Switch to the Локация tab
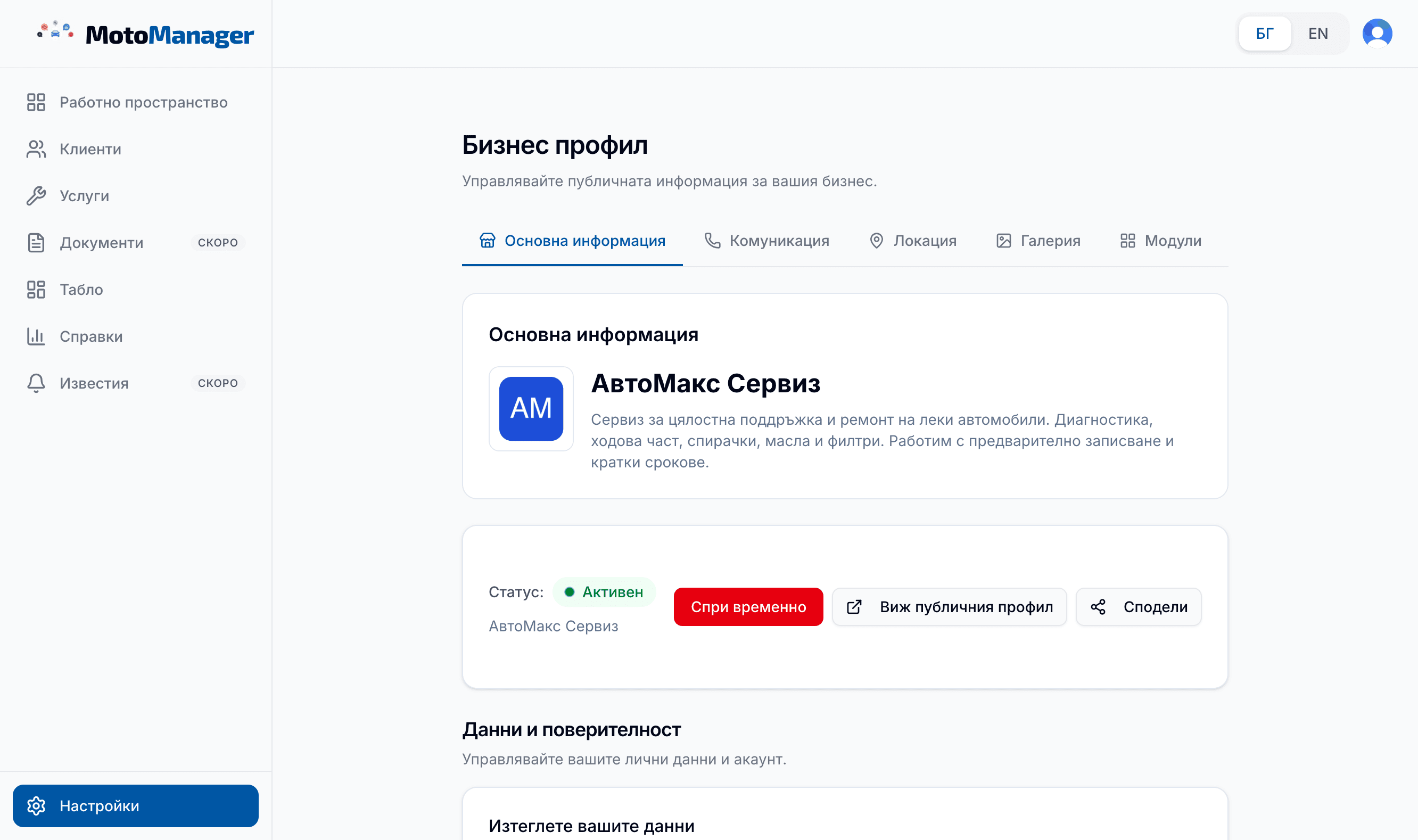 (913, 241)
